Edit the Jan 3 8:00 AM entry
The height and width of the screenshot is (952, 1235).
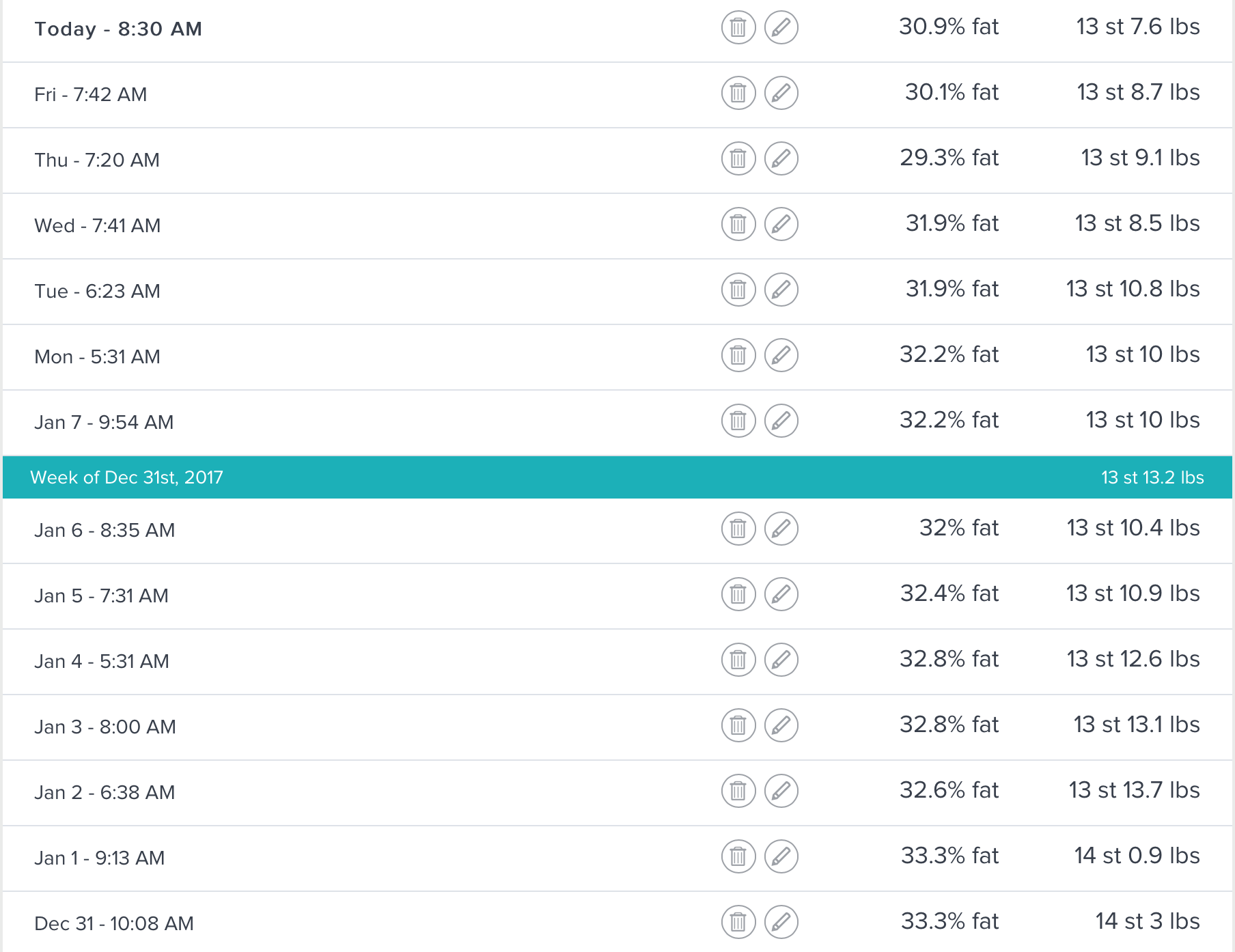tap(781, 726)
